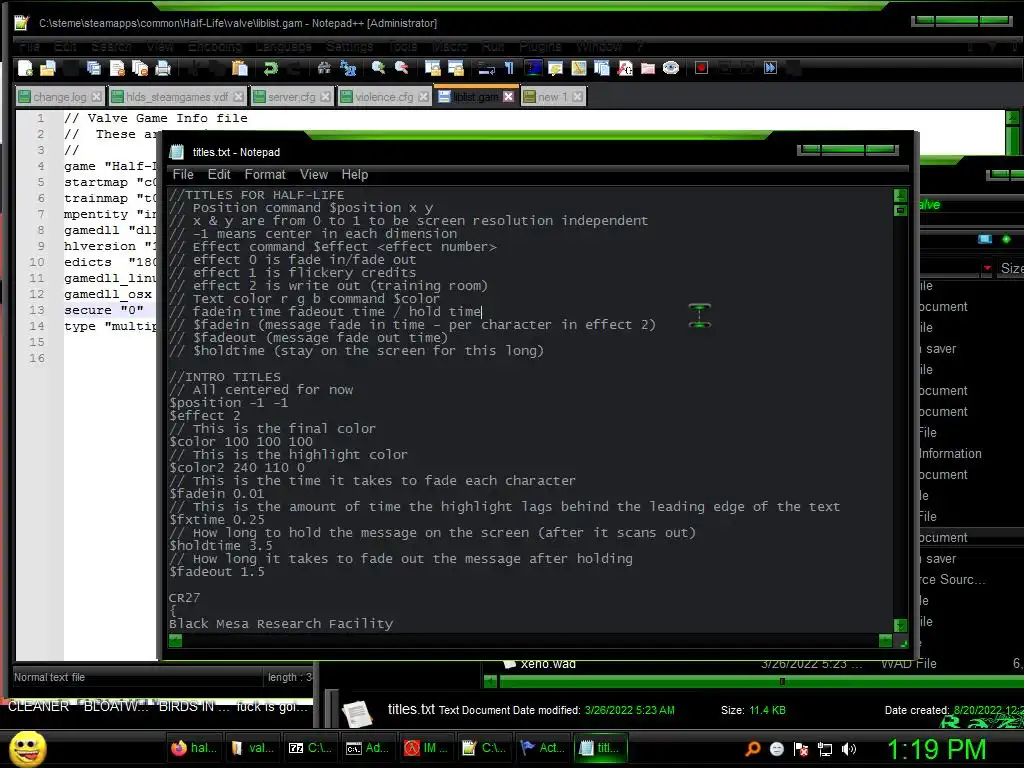Screen dimensions: 1024x768
Task: Switch to the hlds_steamgames.vdf tab
Action: [x=176, y=97]
